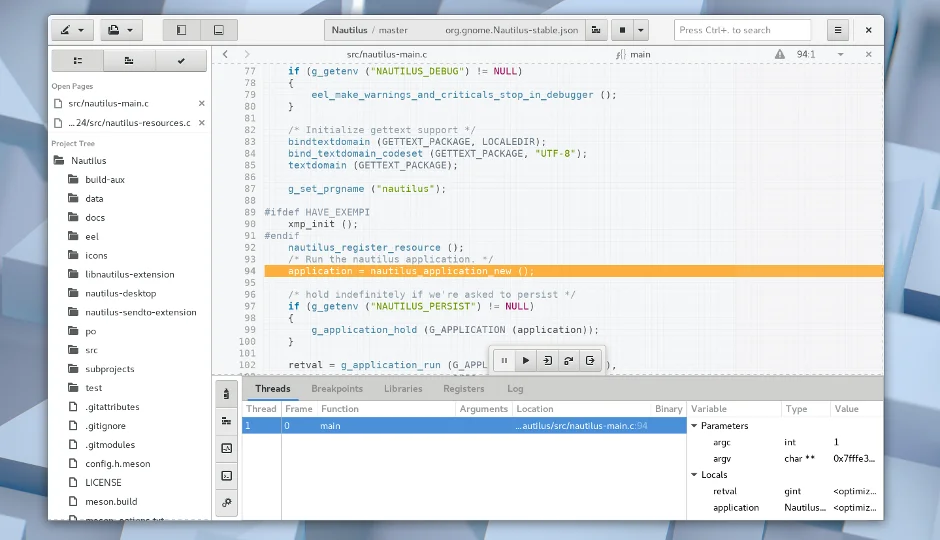Stop the running program with the square button
Image resolution: width=940 pixels, height=540 pixels.
tap(623, 30)
